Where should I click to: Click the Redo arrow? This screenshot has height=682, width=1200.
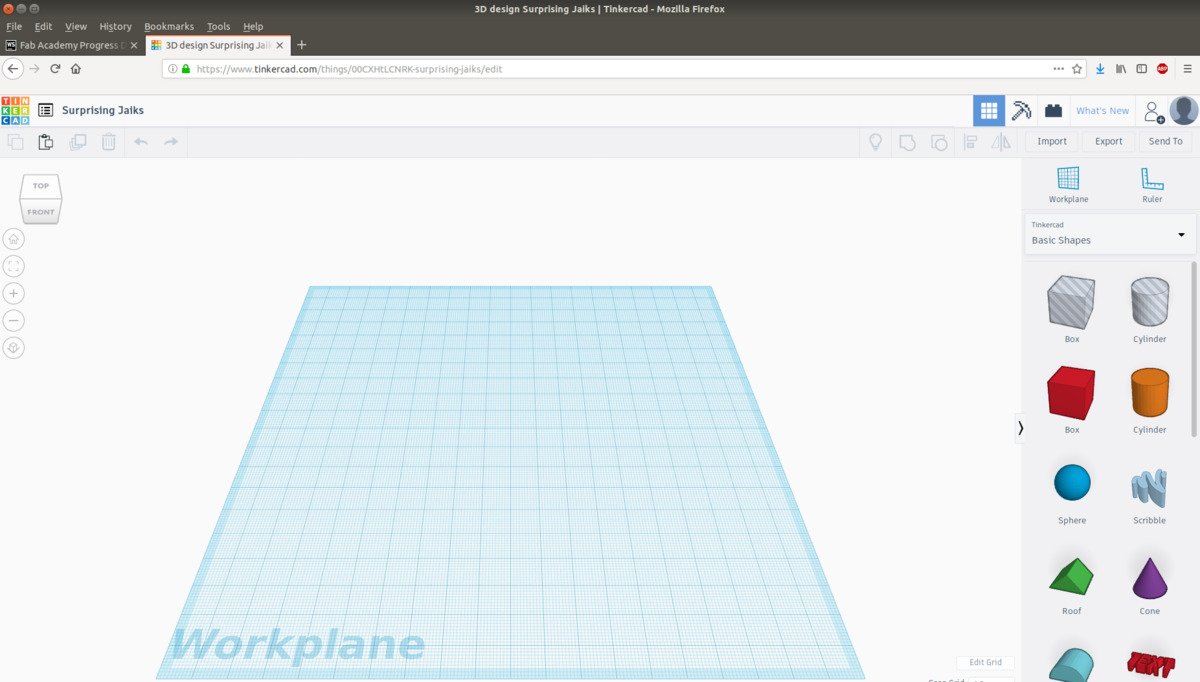(x=171, y=142)
